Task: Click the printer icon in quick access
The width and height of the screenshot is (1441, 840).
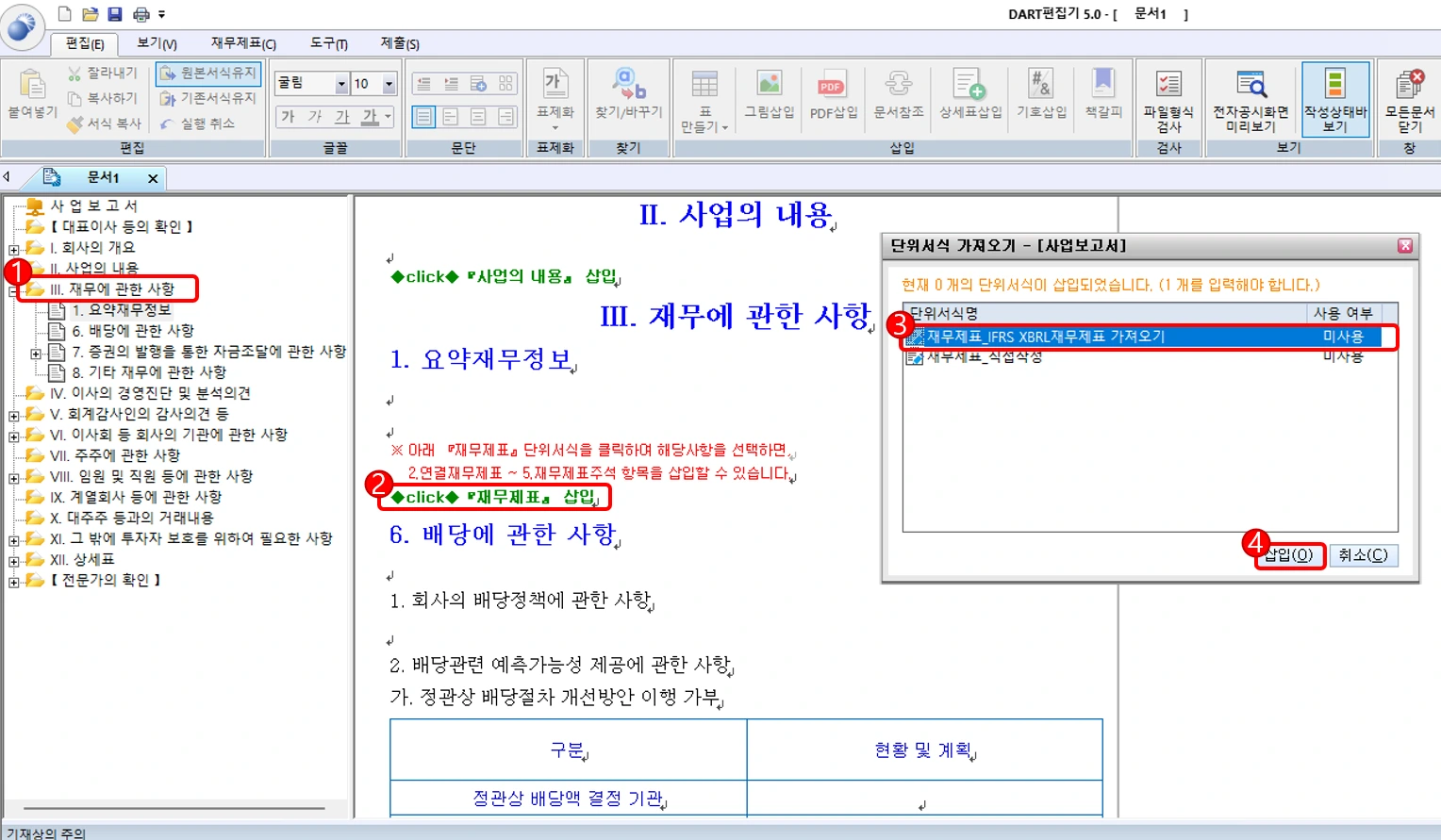Action: point(141,14)
